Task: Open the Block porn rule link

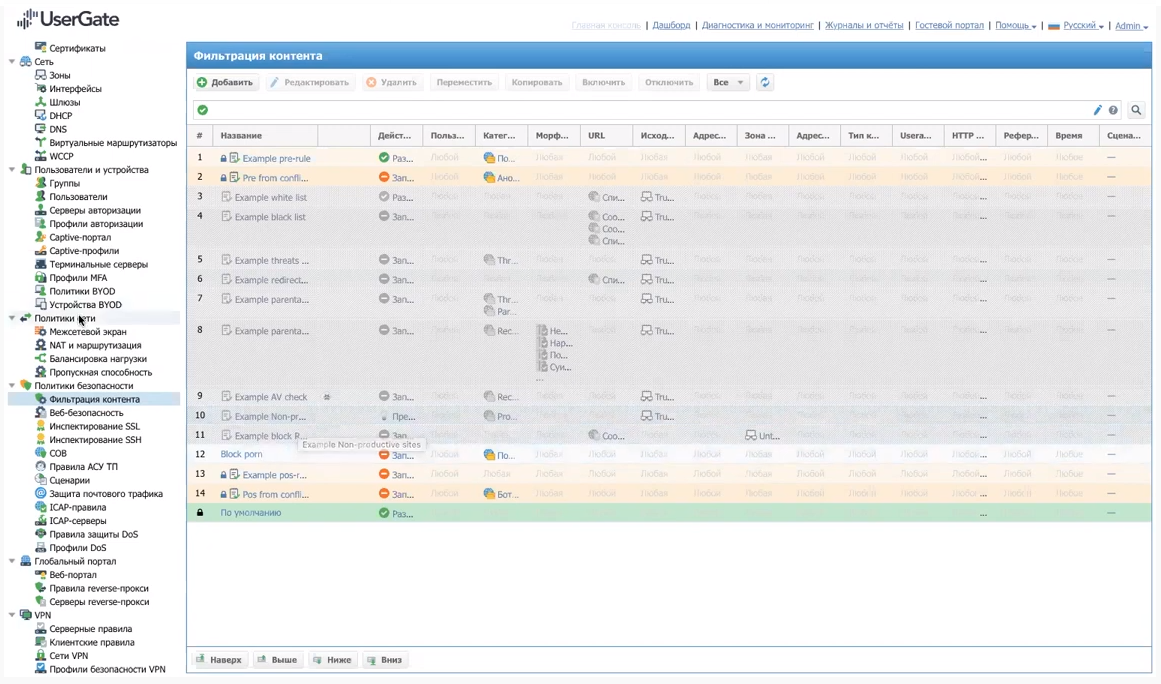Action: tap(241, 455)
